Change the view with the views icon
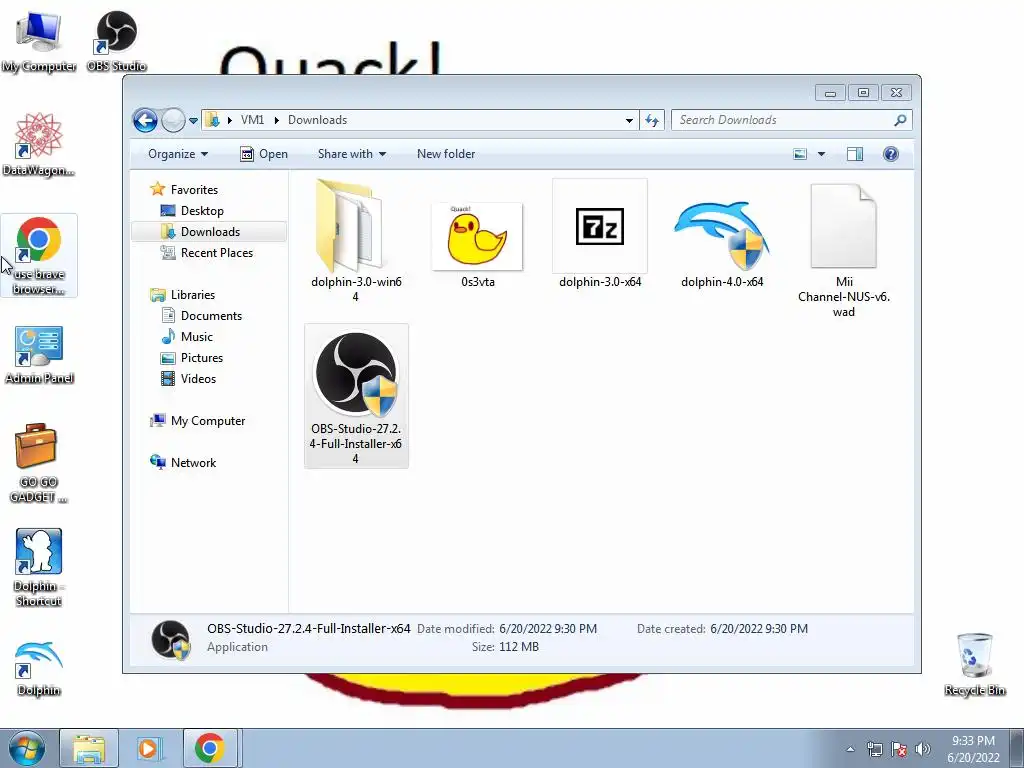Viewport: 1024px width, 768px height. point(800,154)
